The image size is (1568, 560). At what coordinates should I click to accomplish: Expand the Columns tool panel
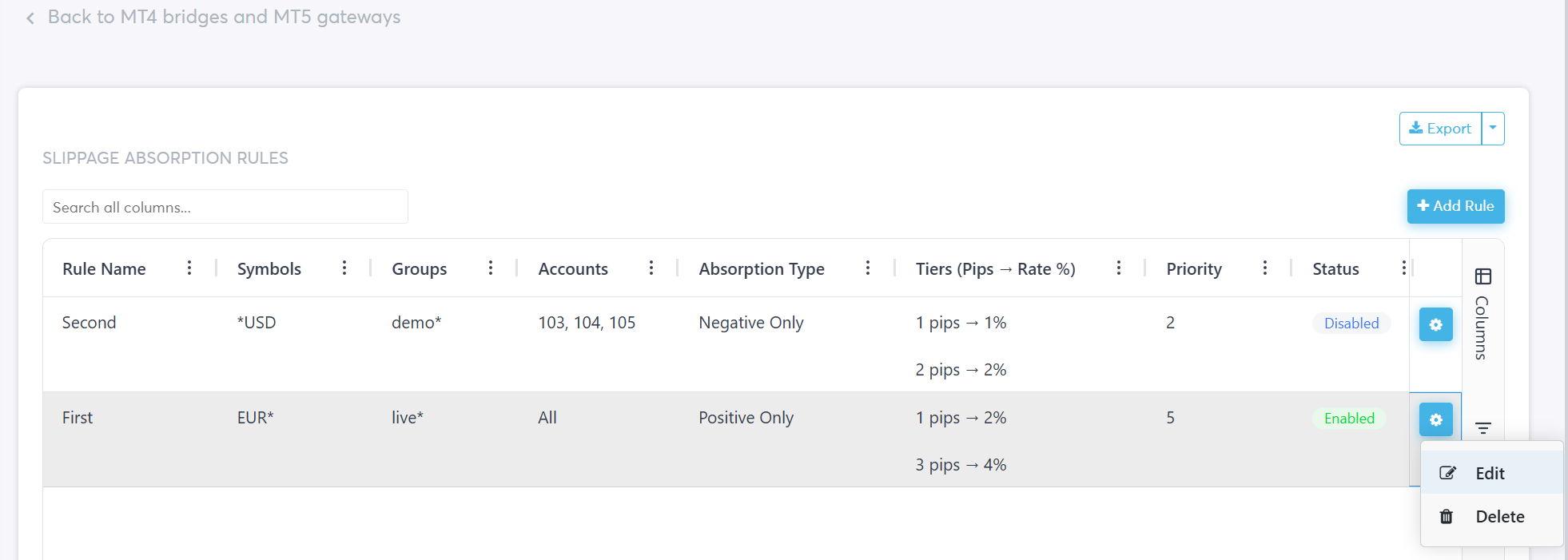1482,316
